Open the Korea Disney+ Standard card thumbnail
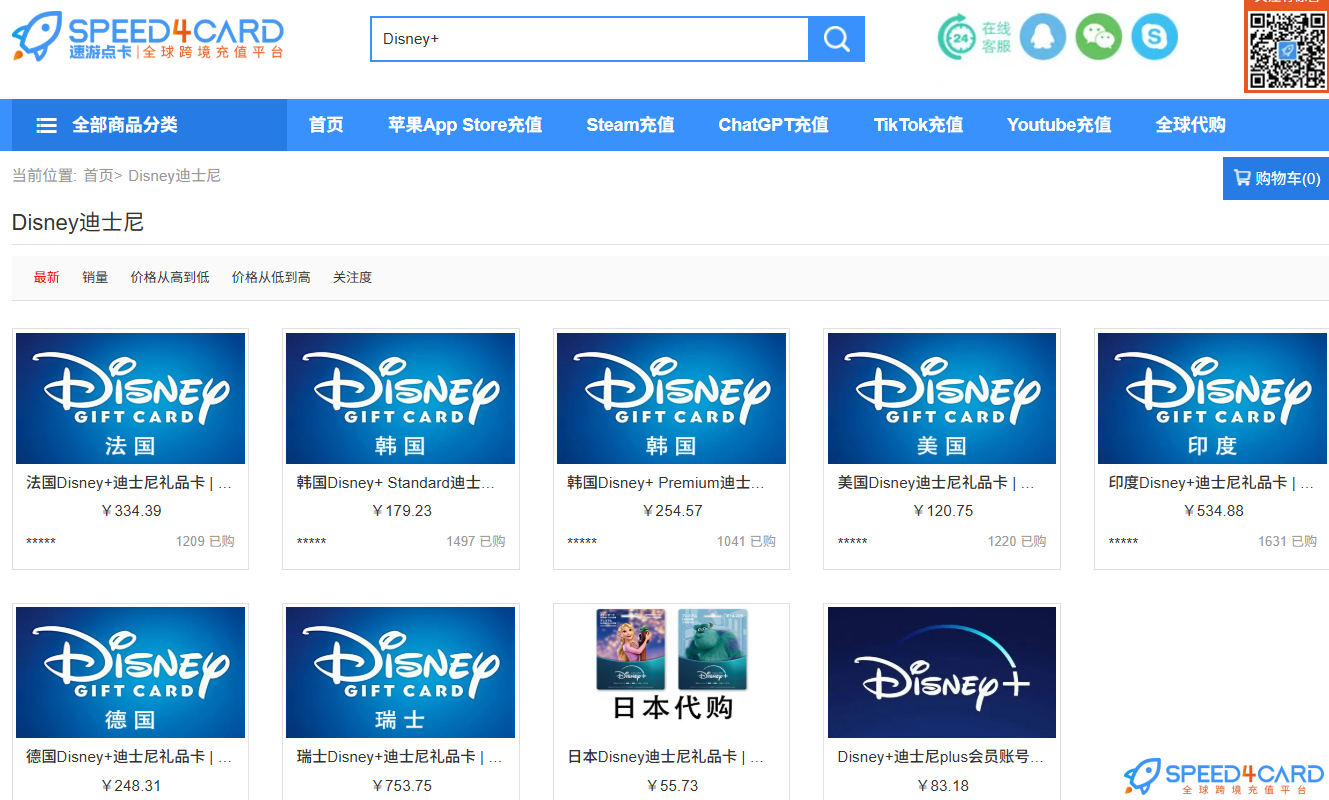The width and height of the screenshot is (1329, 800). click(400, 398)
